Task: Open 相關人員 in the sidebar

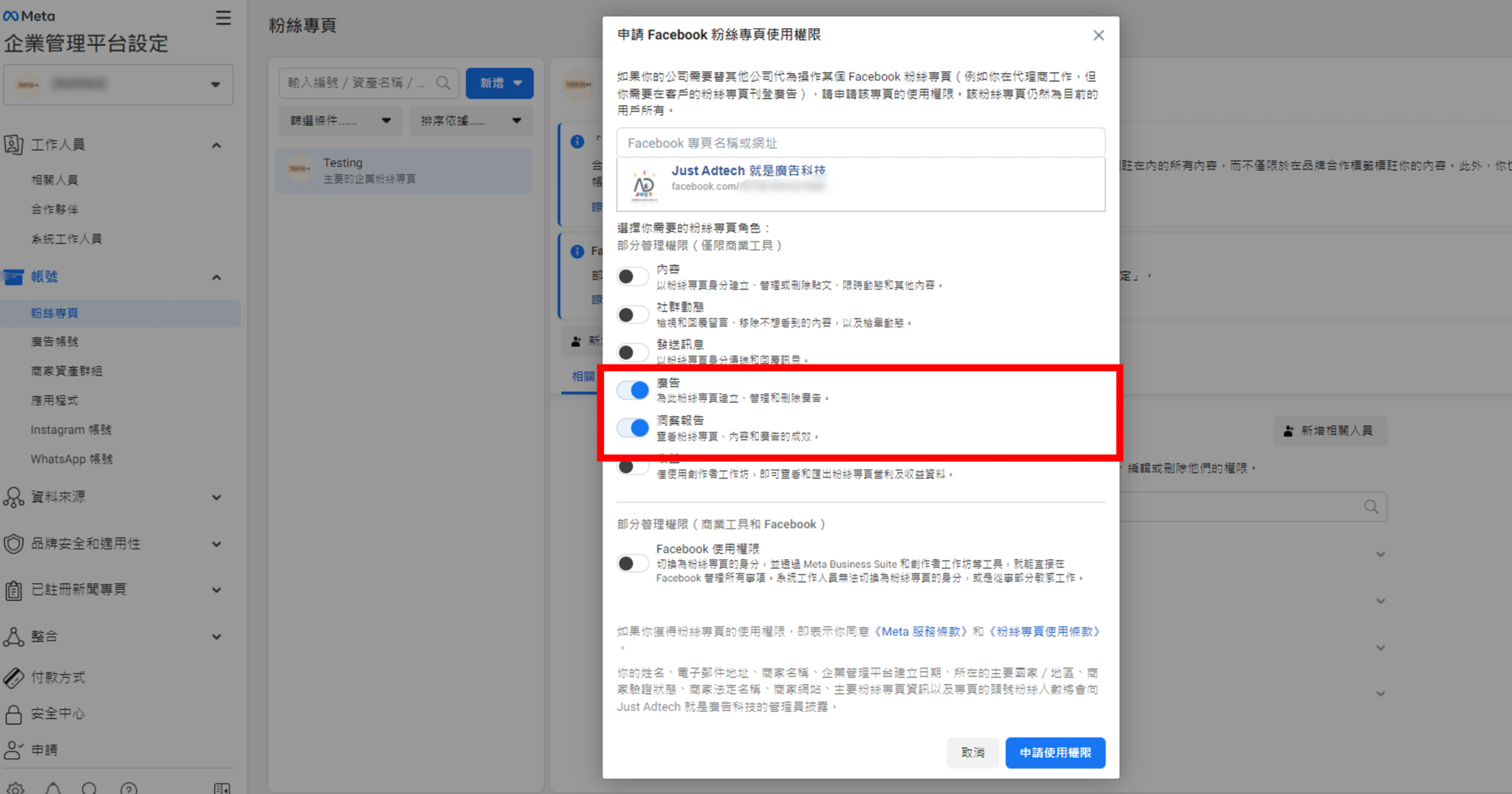Action: click(x=55, y=180)
